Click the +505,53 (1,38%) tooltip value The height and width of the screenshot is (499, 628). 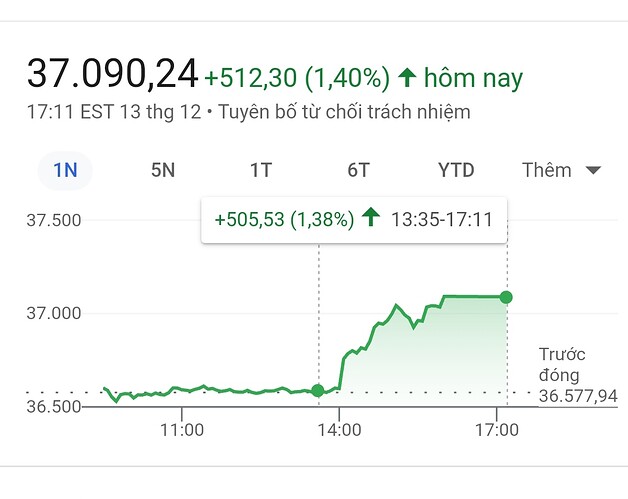click(x=284, y=219)
